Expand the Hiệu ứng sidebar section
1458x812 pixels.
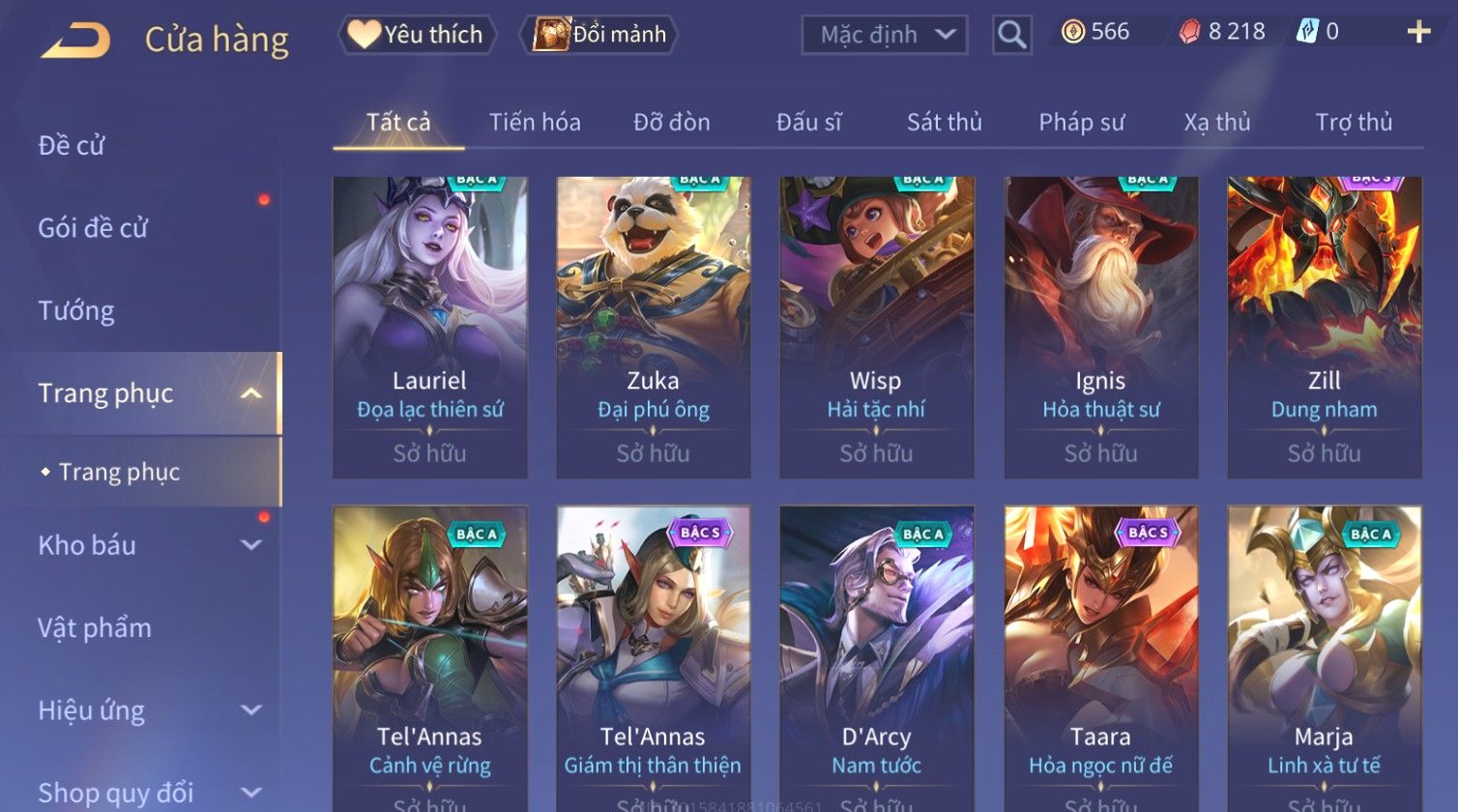pos(250,710)
